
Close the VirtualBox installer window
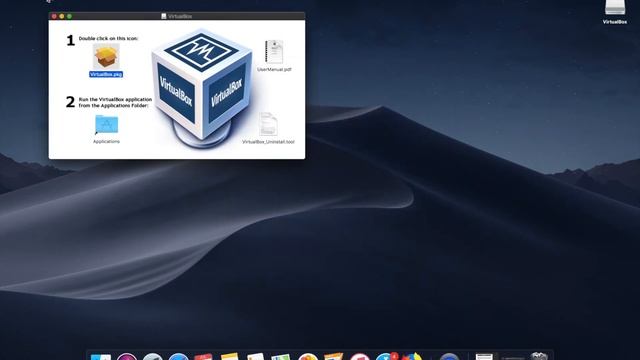54,16
